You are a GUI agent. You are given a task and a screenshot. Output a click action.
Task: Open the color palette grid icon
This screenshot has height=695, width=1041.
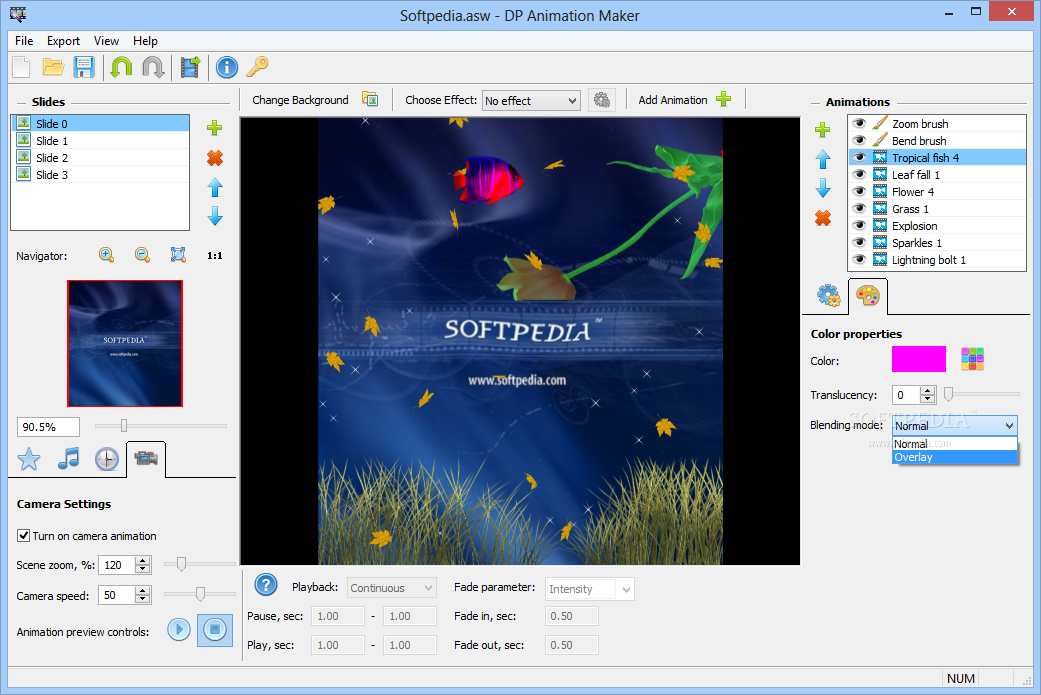pos(973,359)
